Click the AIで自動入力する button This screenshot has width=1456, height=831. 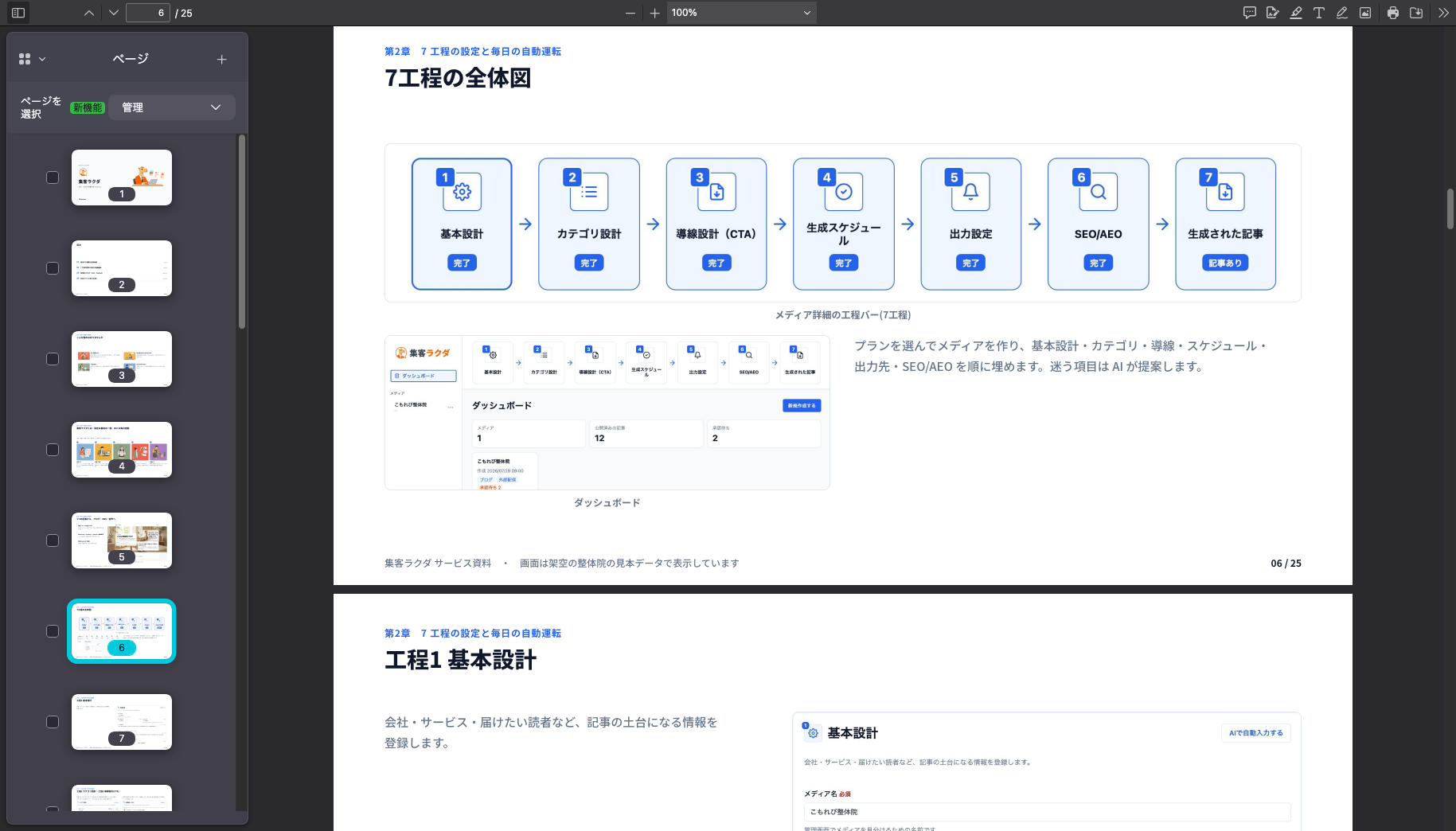point(1255,733)
